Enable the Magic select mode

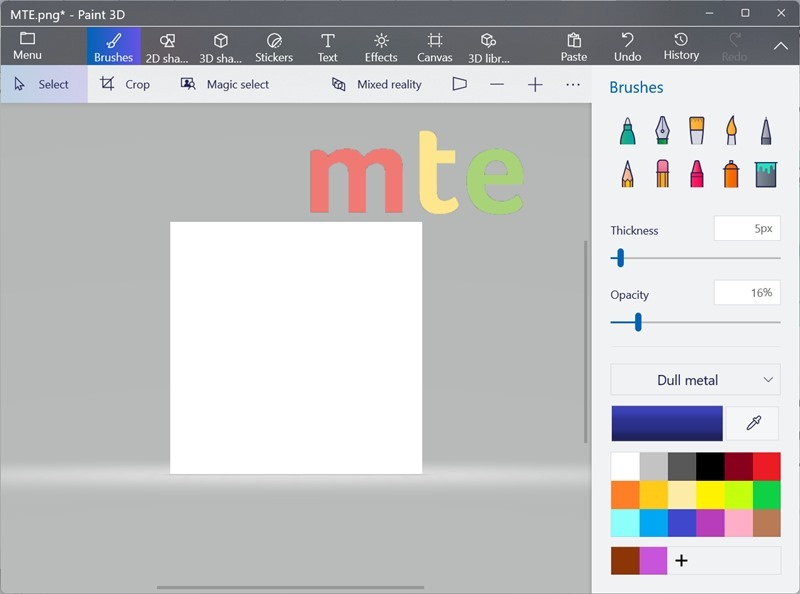coord(224,85)
